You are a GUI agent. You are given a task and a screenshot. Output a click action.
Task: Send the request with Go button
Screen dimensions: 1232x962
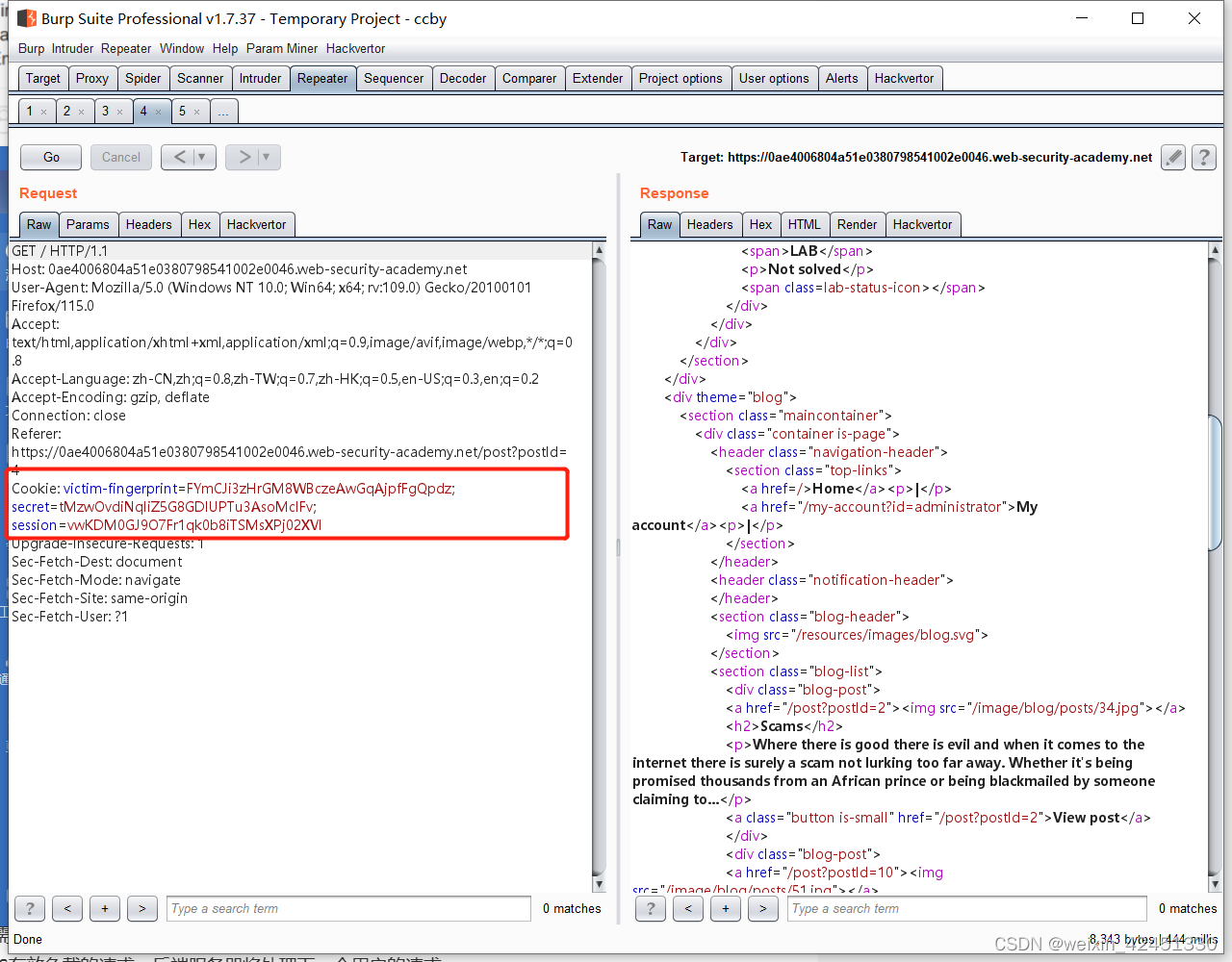[x=52, y=157]
